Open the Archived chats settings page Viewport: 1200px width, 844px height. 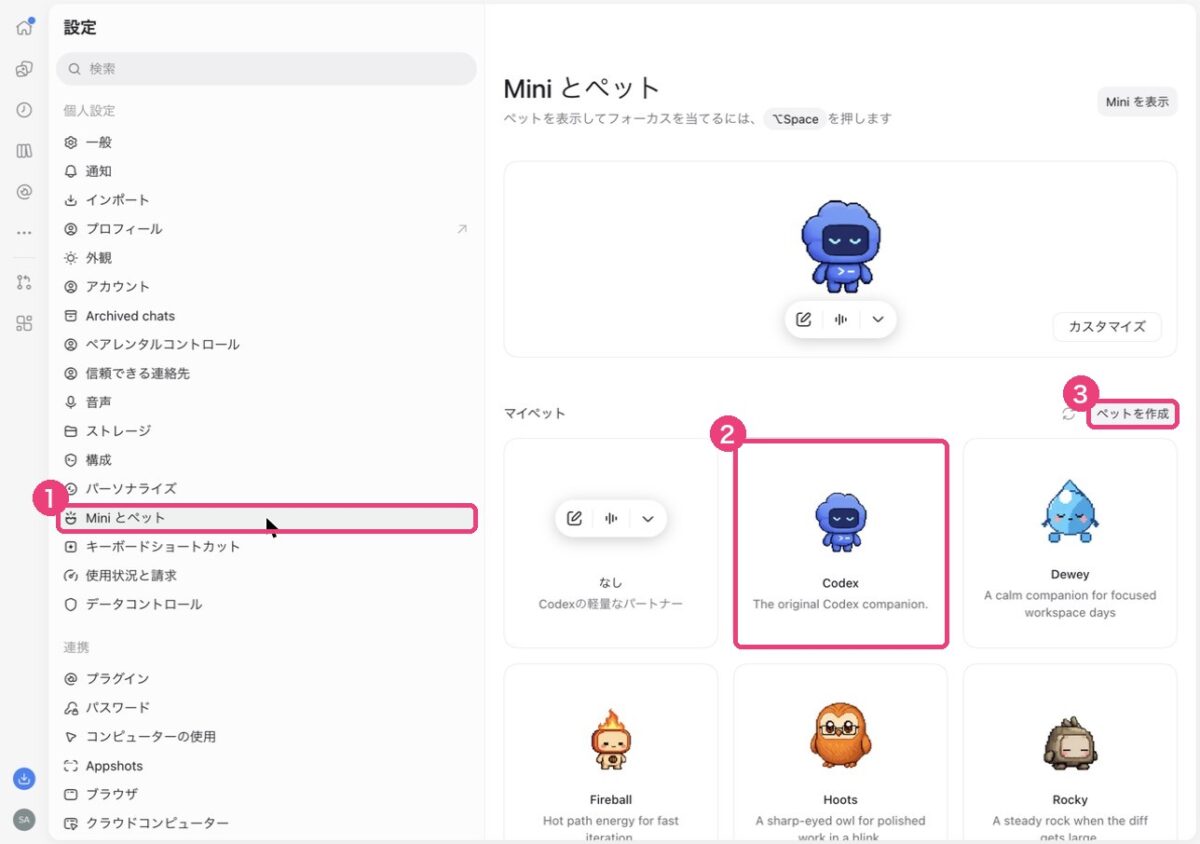click(266, 316)
